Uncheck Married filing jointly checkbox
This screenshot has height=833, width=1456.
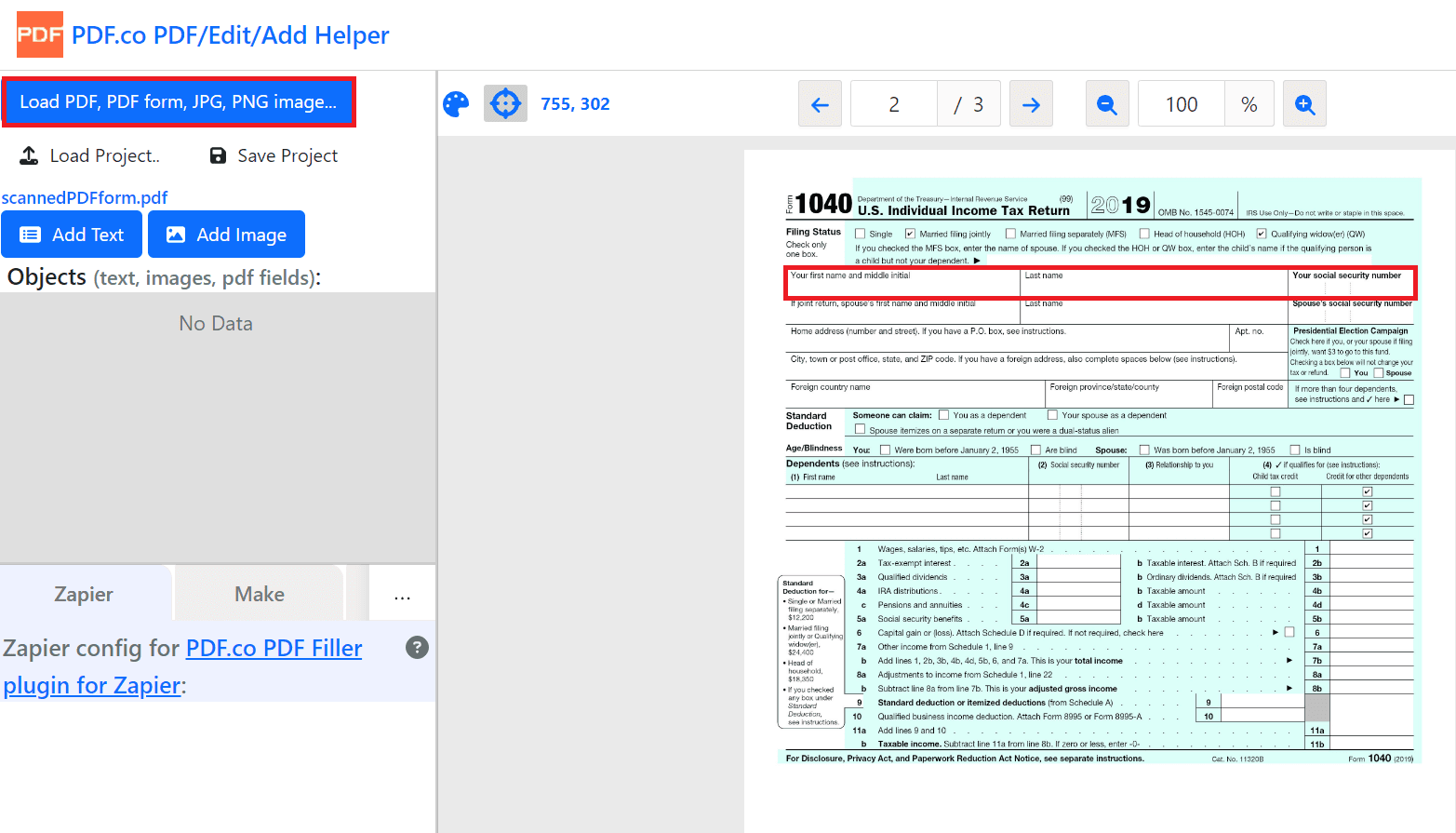(910, 235)
